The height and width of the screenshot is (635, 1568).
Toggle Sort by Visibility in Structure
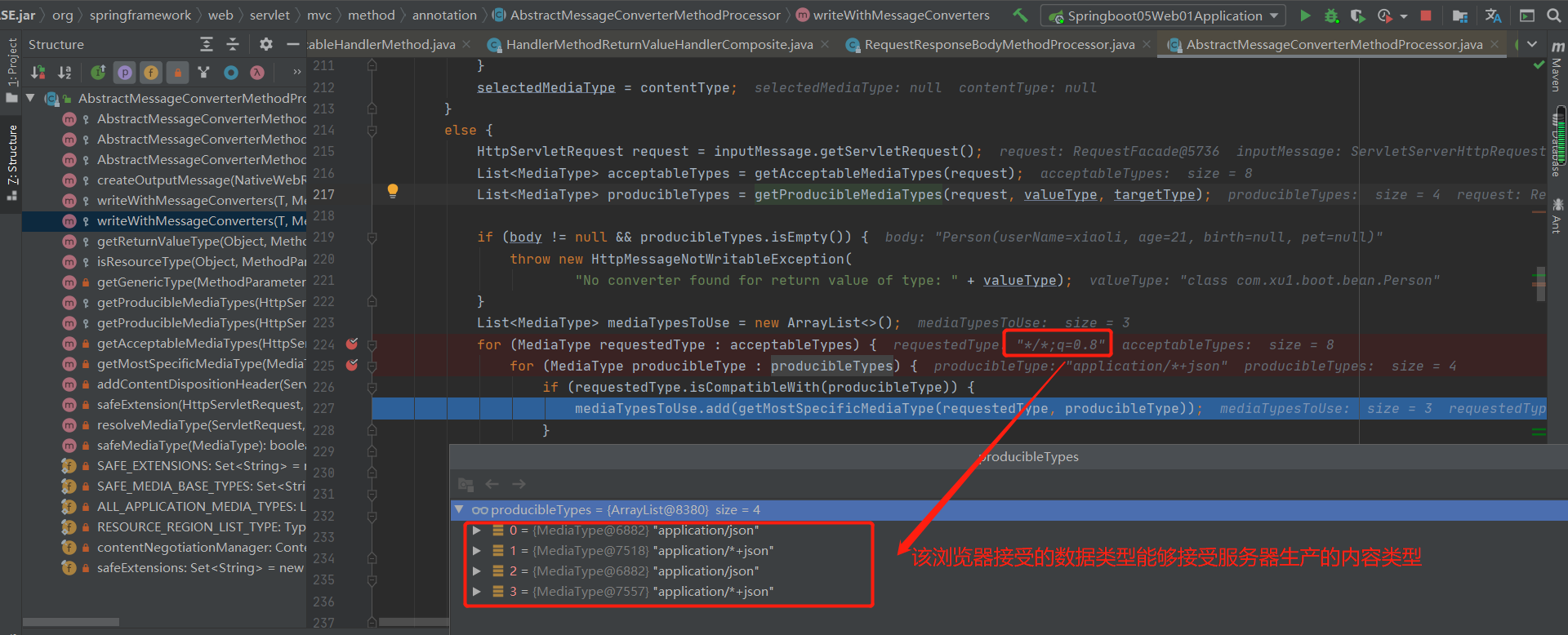[x=38, y=73]
